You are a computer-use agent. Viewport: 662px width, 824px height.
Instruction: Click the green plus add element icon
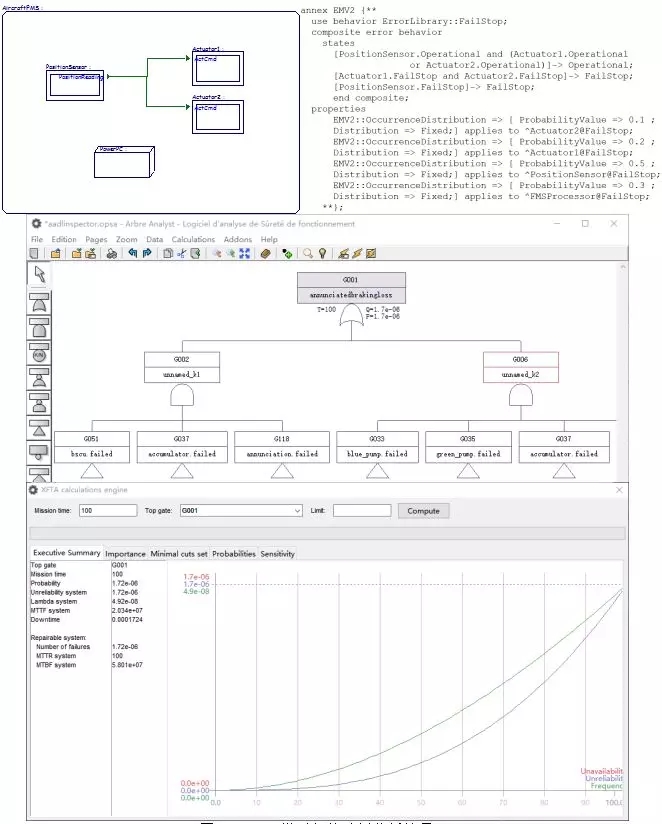(287, 254)
